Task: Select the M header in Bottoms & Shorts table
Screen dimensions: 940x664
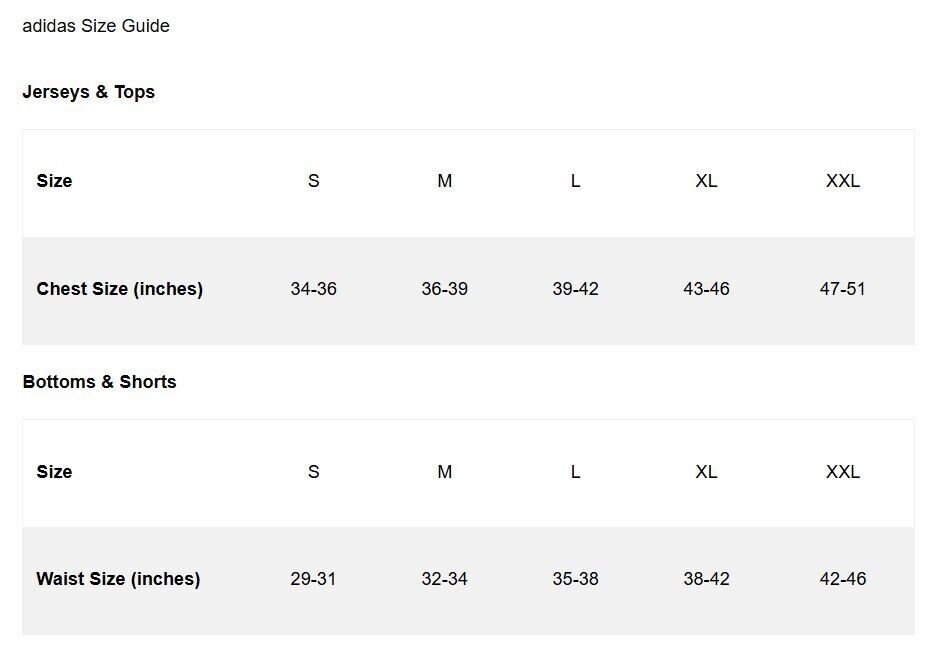Action: pos(444,472)
